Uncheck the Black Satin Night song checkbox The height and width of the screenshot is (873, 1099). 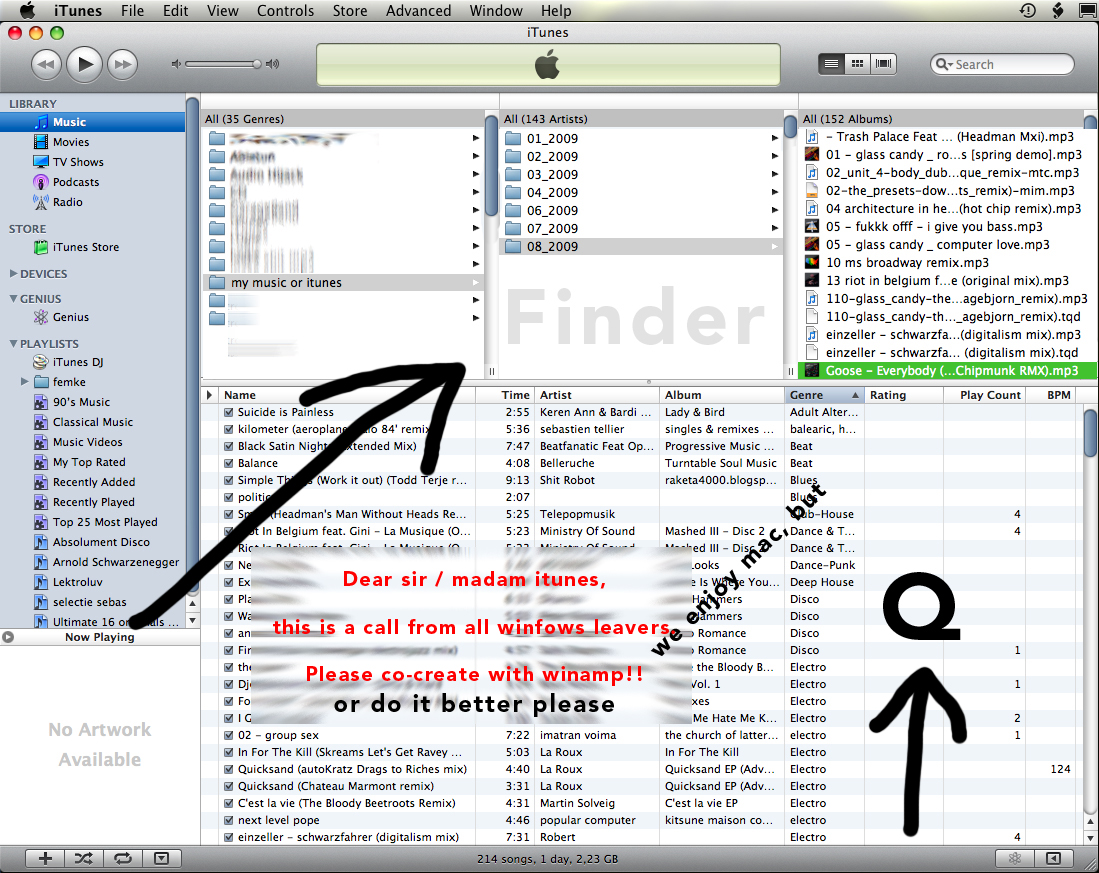point(228,446)
